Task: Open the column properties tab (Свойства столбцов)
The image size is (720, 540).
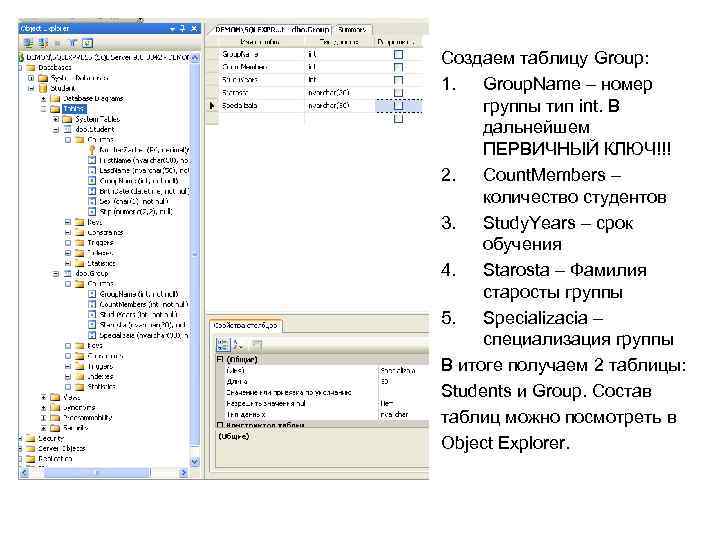Action: [x=246, y=325]
